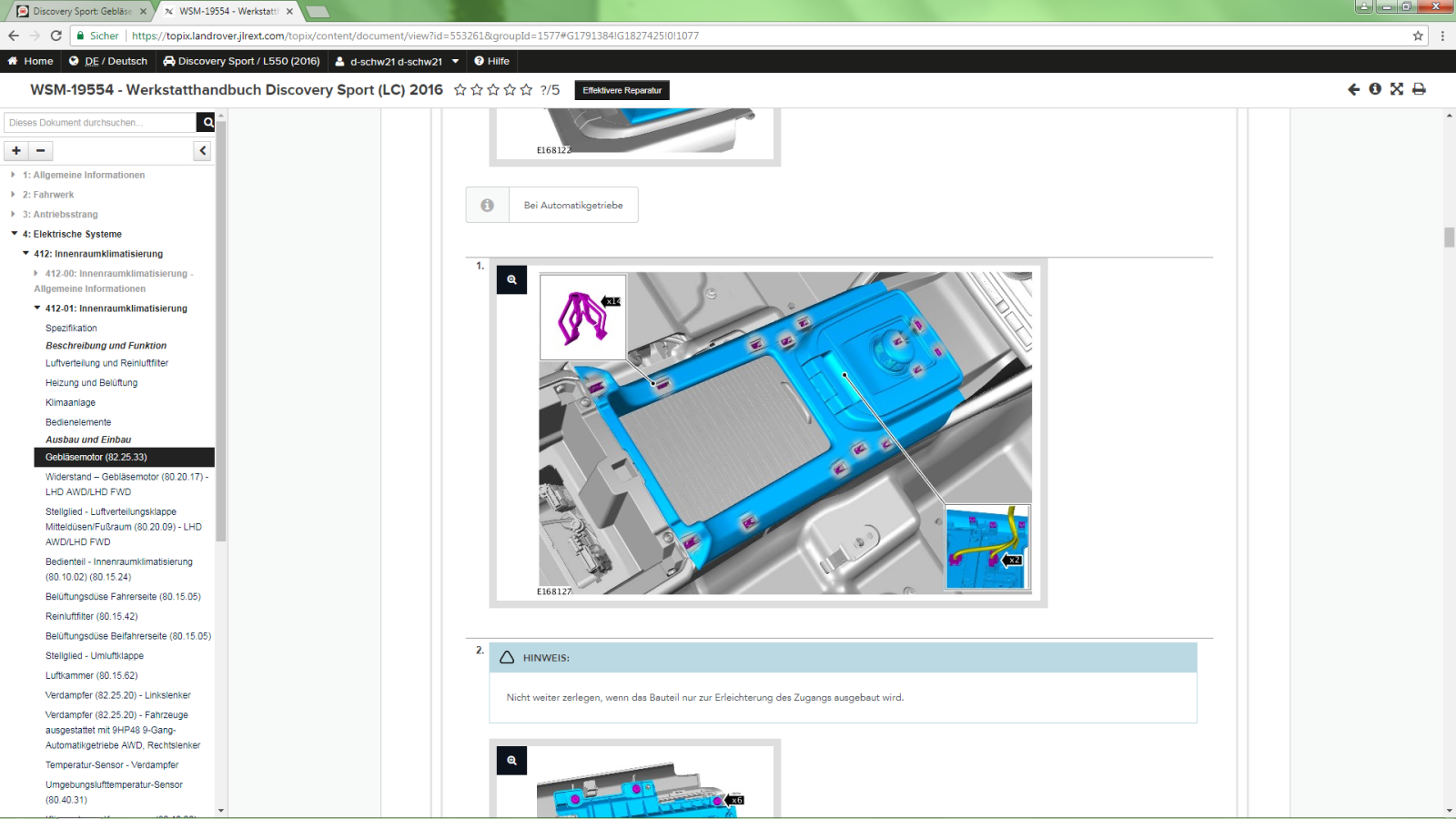Click the browser forward arrow
1456x819 pixels.
[35, 35]
